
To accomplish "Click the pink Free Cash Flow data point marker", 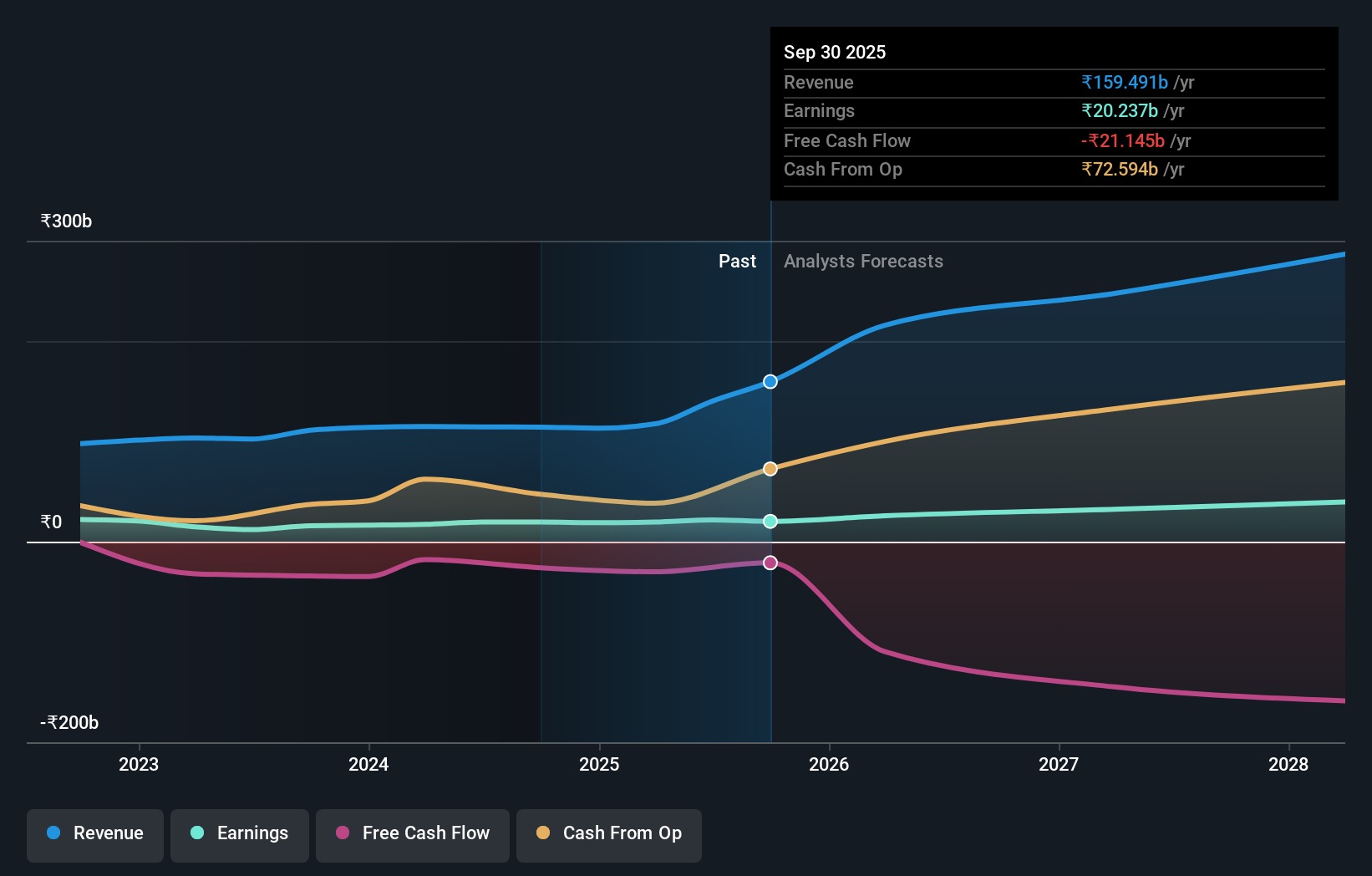I will [x=770, y=563].
